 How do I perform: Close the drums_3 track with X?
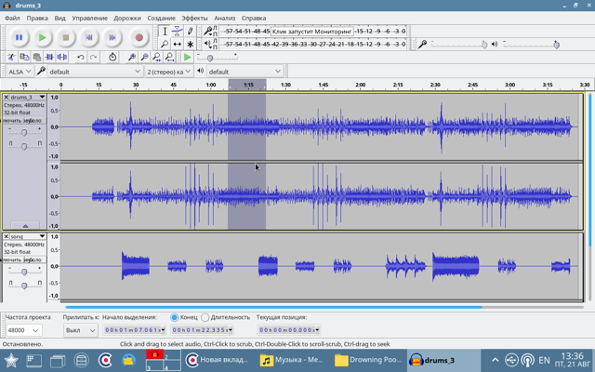6,97
